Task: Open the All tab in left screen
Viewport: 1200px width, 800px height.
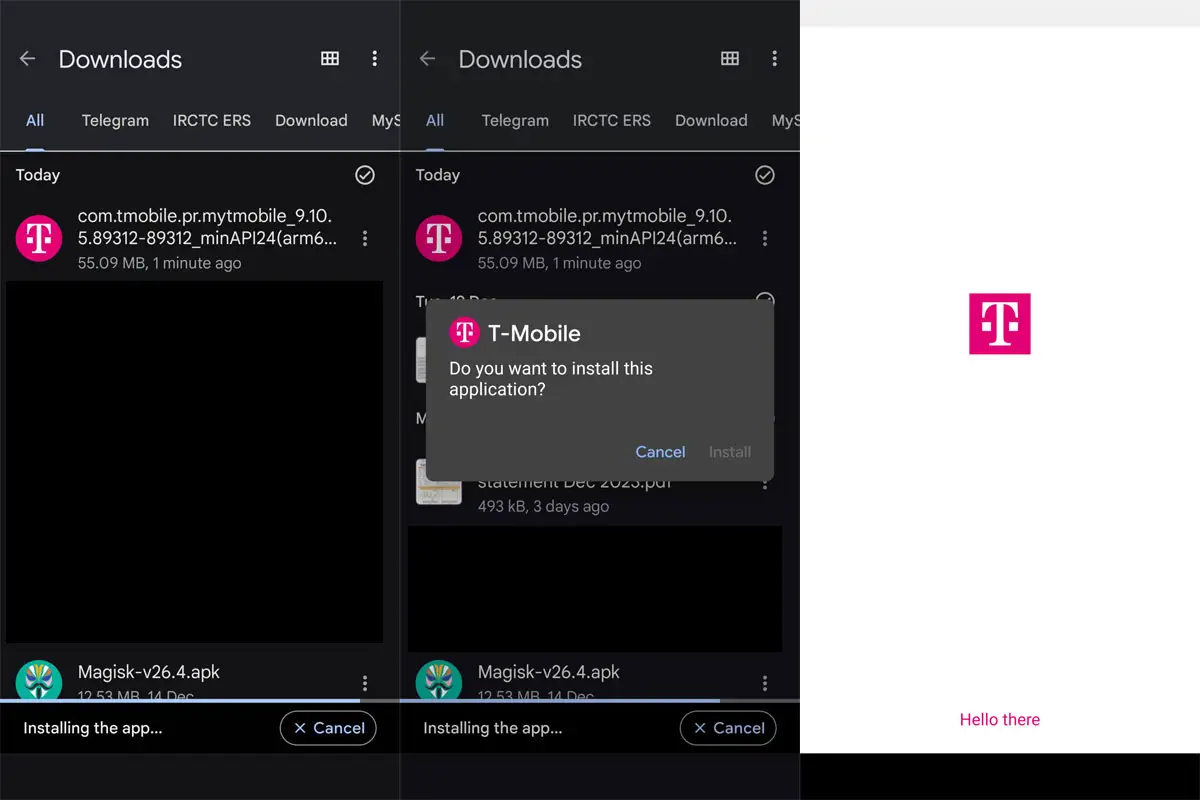Action: (x=35, y=121)
